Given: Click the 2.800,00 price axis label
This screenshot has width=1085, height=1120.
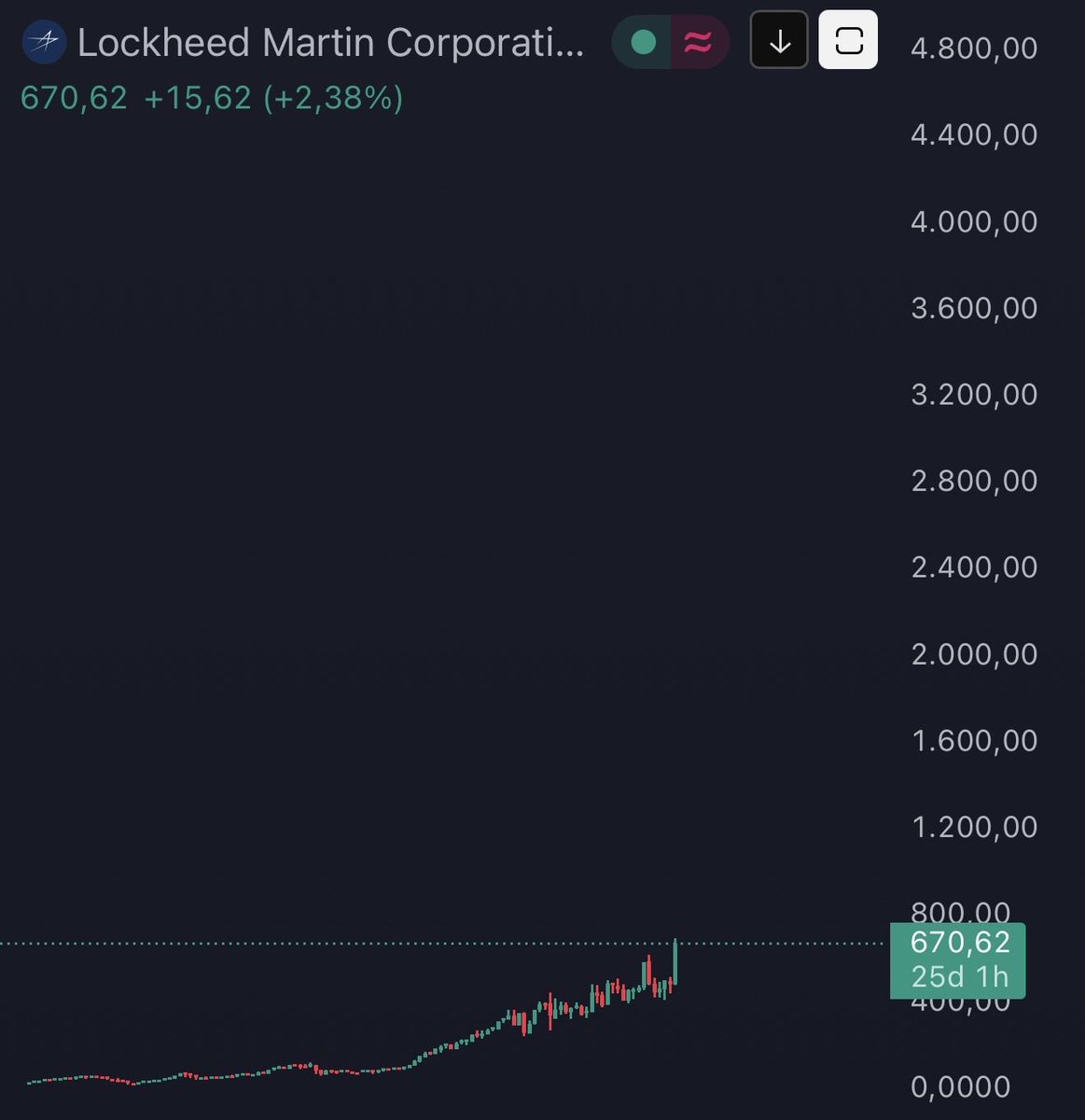Looking at the screenshot, I should [x=974, y=482].
